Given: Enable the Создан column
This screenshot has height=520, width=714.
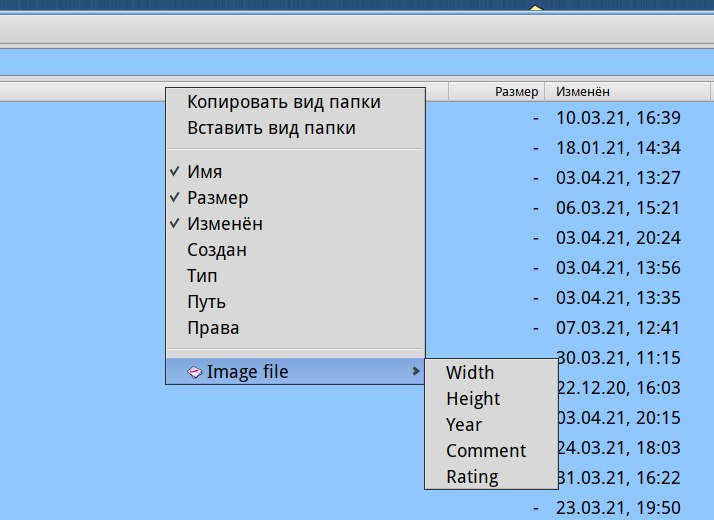Looking at the screenshot, I should [296, 250].
